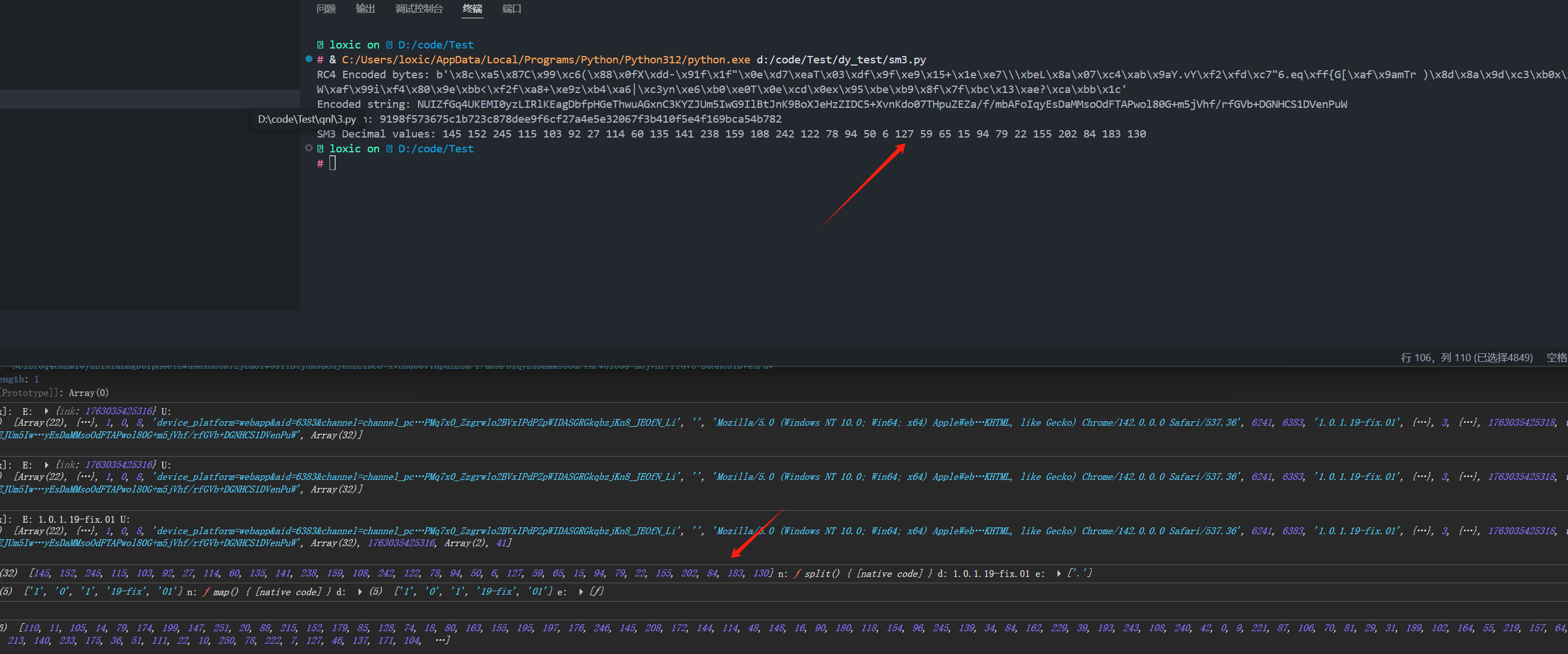The width and height of the screenshot is (1568, 654).
Task: Click the 行 106, 列 110 status item
Action: tap(1466, 358)
